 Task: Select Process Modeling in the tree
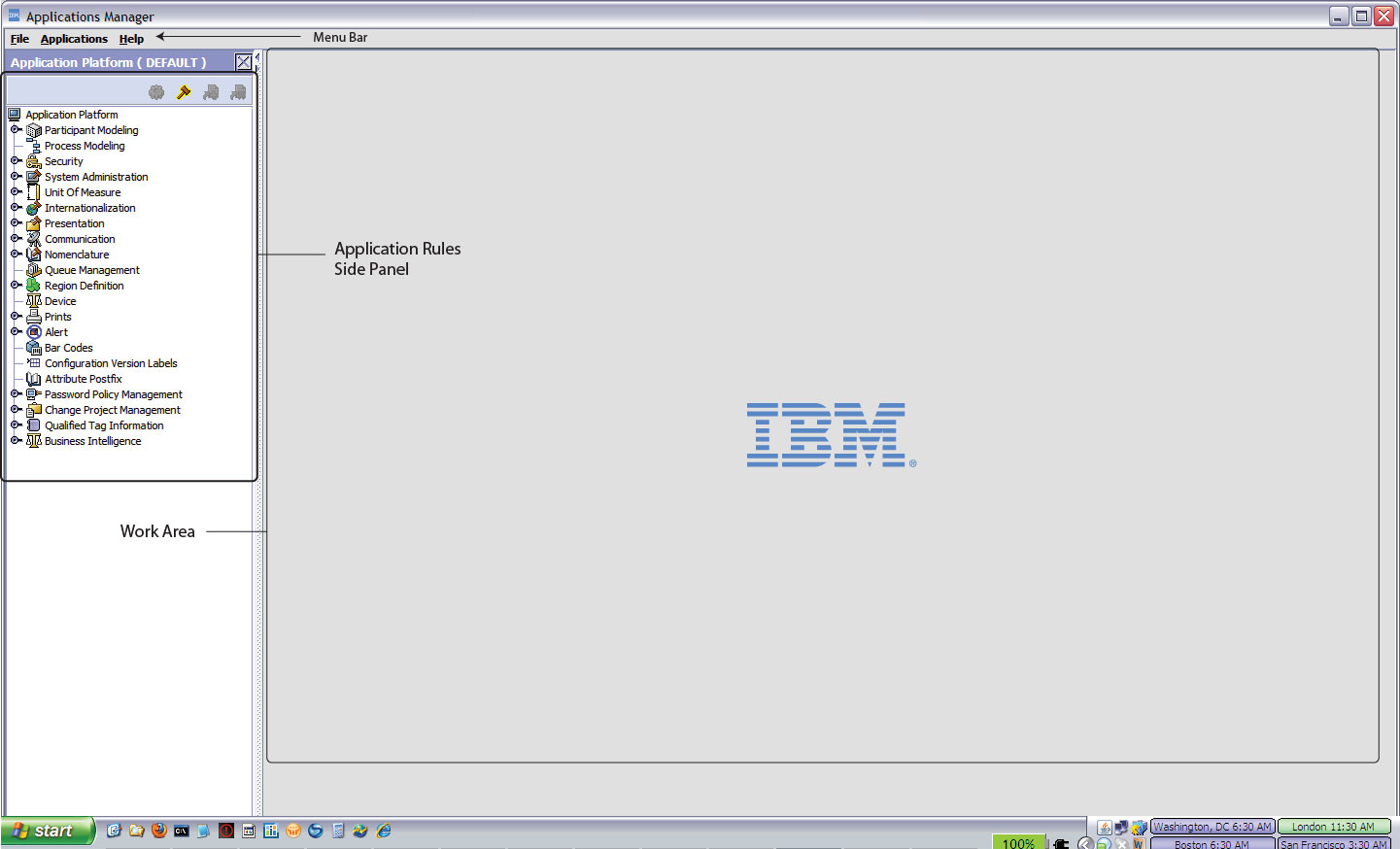click(x=85, y=146)
